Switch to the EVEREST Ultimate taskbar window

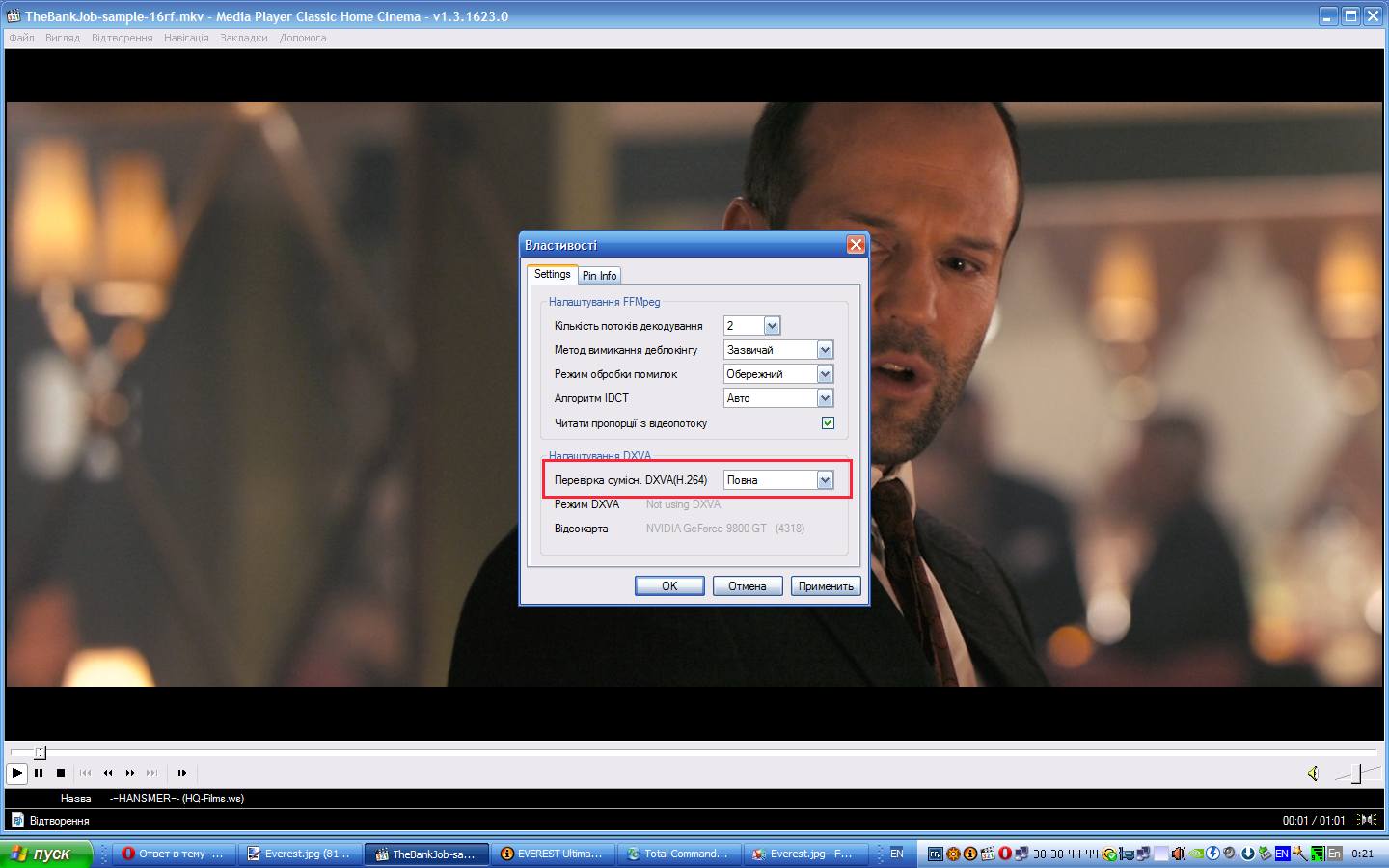(552, 854)
